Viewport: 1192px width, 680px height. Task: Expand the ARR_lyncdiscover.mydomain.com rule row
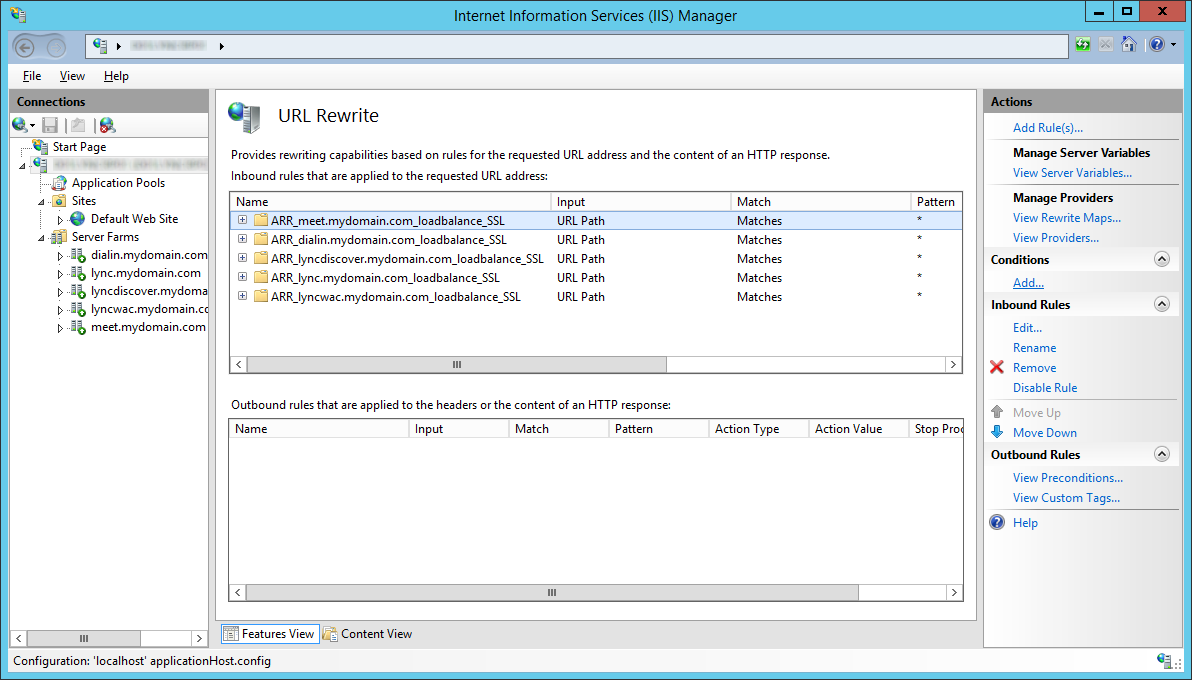pos(243,258)
